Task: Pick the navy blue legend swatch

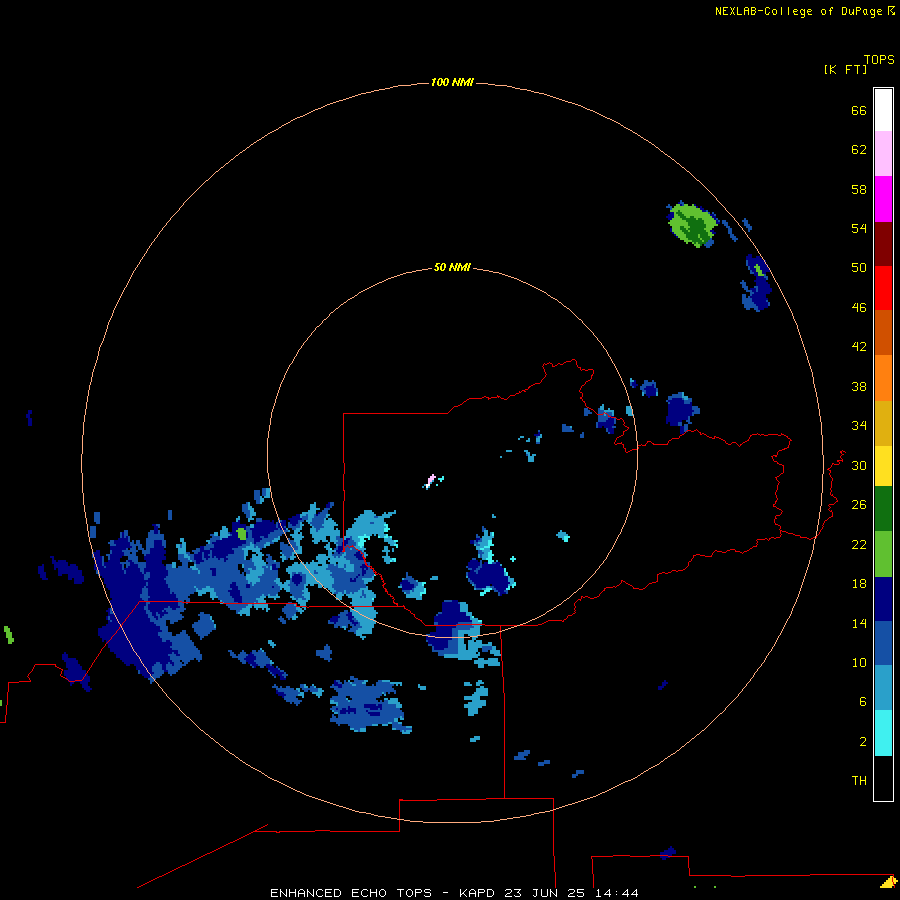Action: 883,599
